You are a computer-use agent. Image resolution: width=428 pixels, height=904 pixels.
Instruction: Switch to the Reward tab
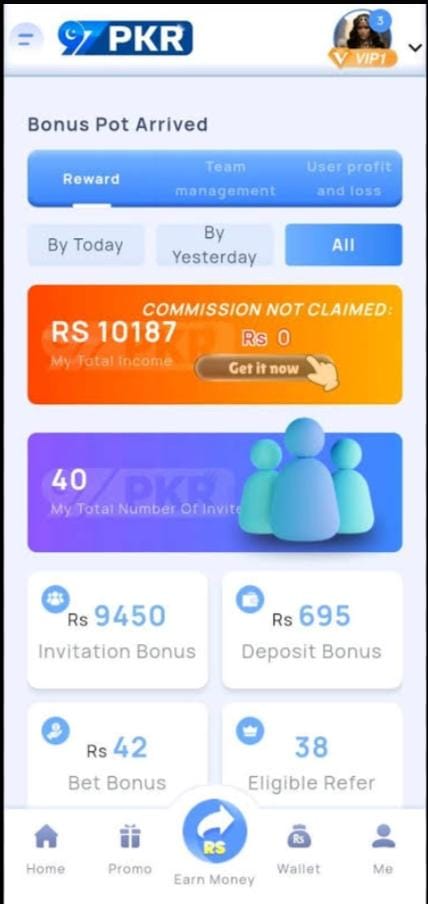[91, 179]
